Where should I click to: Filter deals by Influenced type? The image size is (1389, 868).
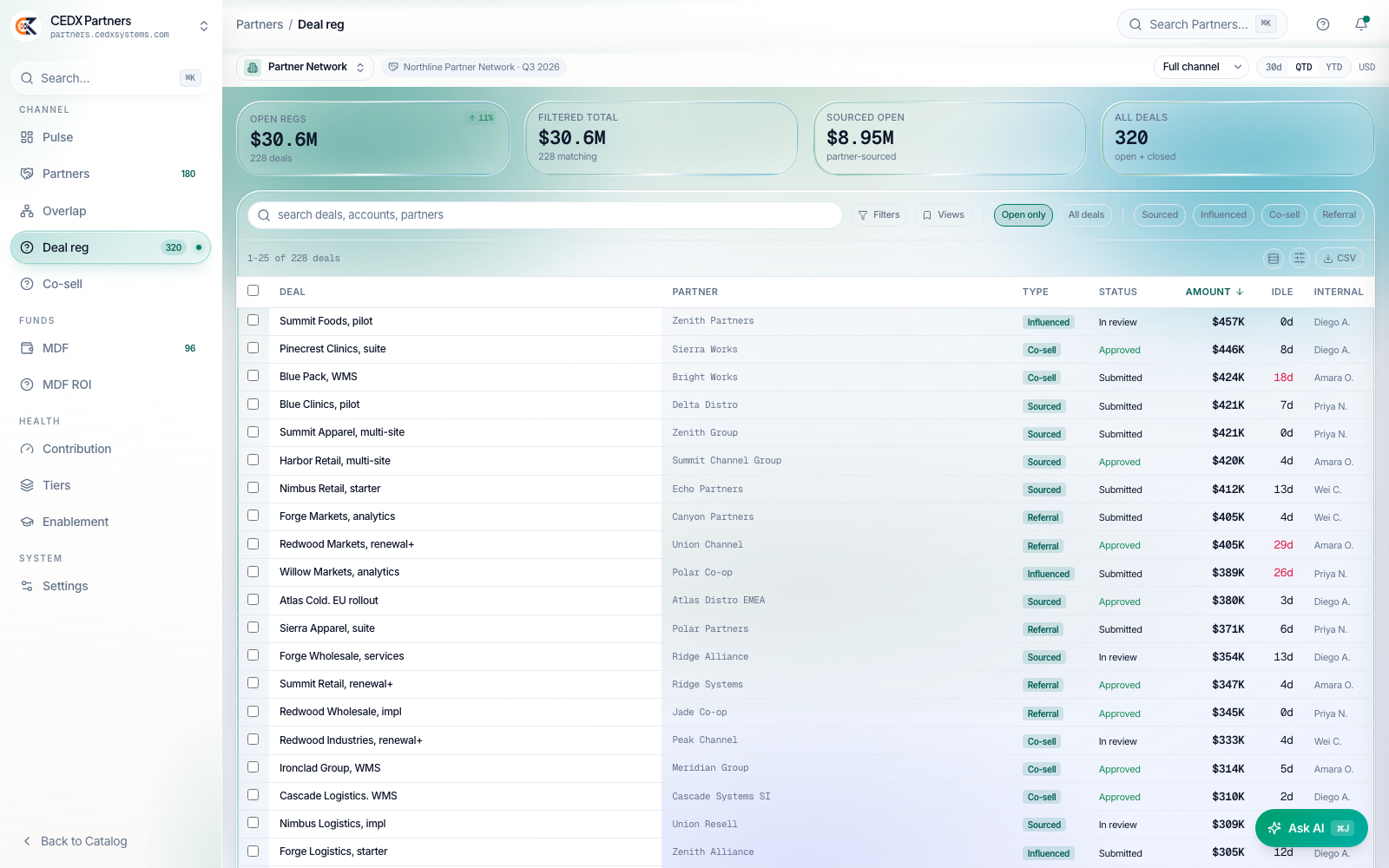pyautogui.click(x=1223, y=215)
